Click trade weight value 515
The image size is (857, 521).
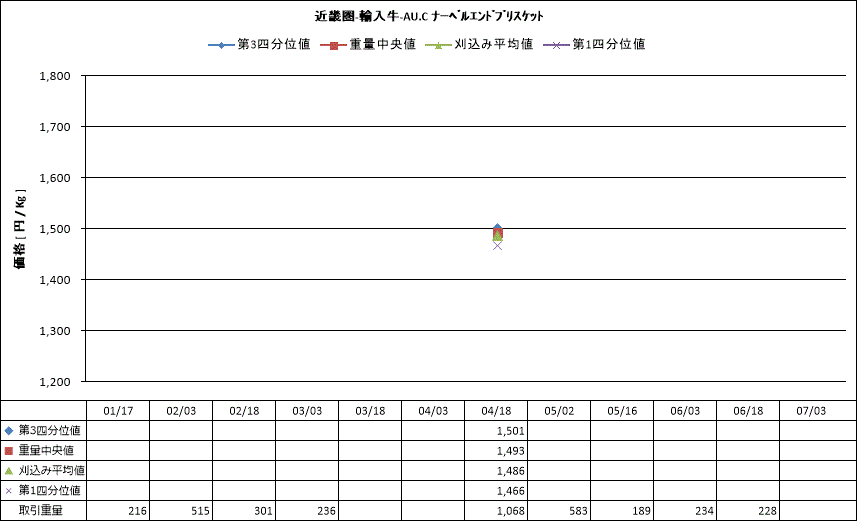(x=200, y=511)
